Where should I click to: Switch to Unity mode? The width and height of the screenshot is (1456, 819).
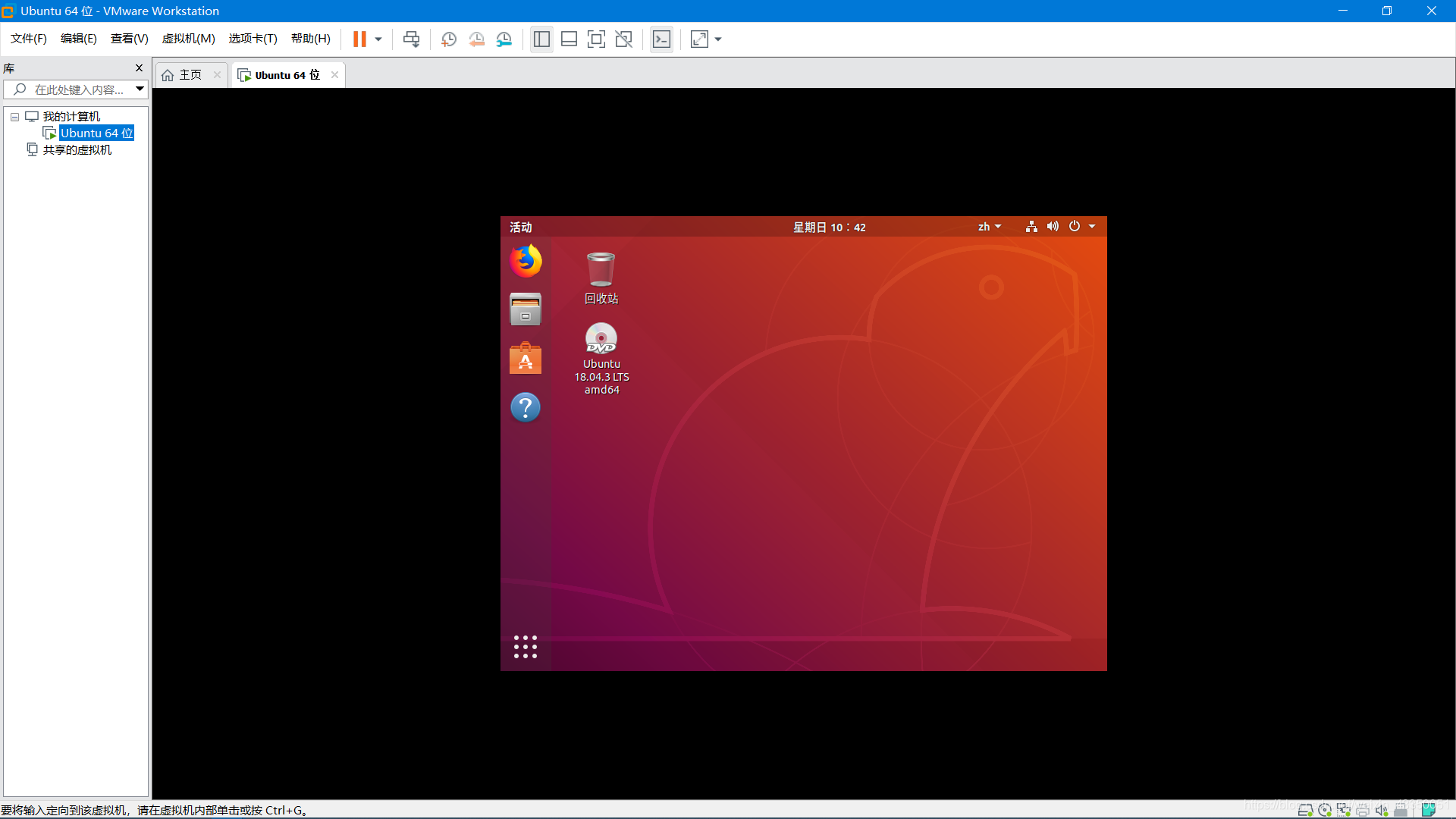click(623, 39)
